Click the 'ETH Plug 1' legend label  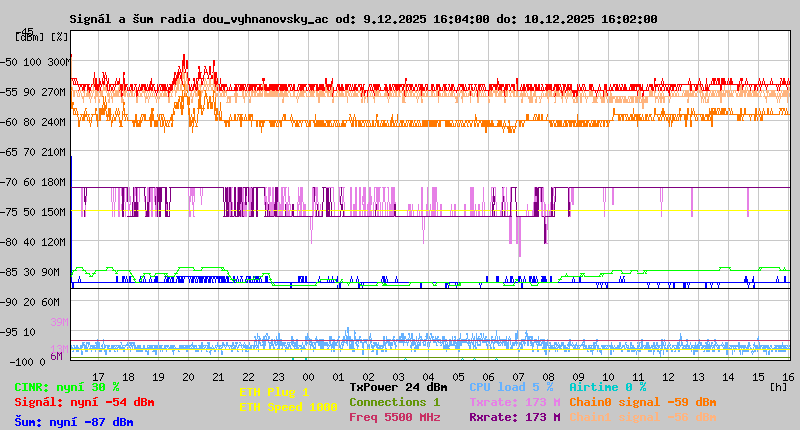coord(274,392)
